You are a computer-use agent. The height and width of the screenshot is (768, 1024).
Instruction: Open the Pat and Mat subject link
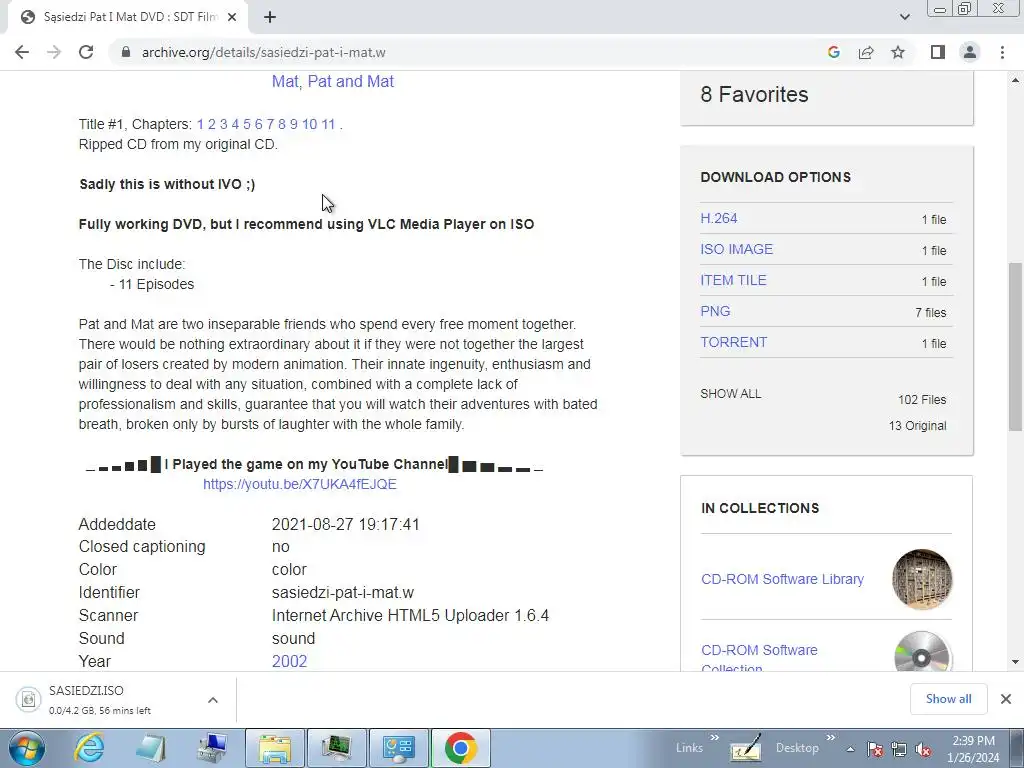[x=351, y=82]
